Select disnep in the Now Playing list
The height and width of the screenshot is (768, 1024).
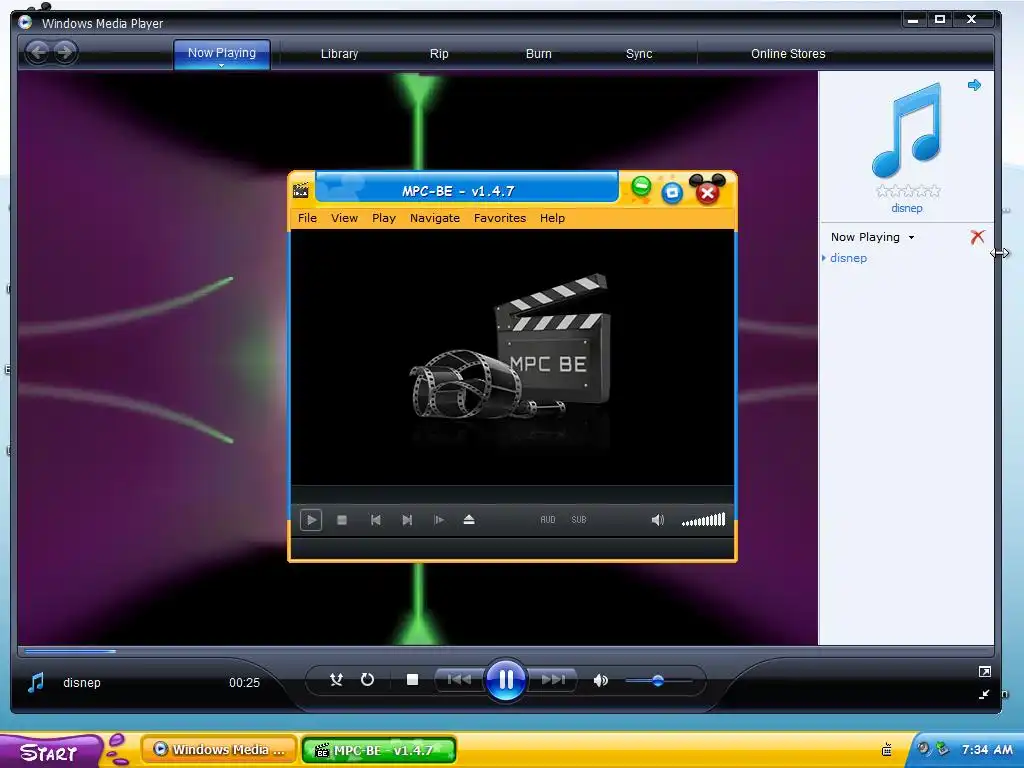[x=848, y=258]
